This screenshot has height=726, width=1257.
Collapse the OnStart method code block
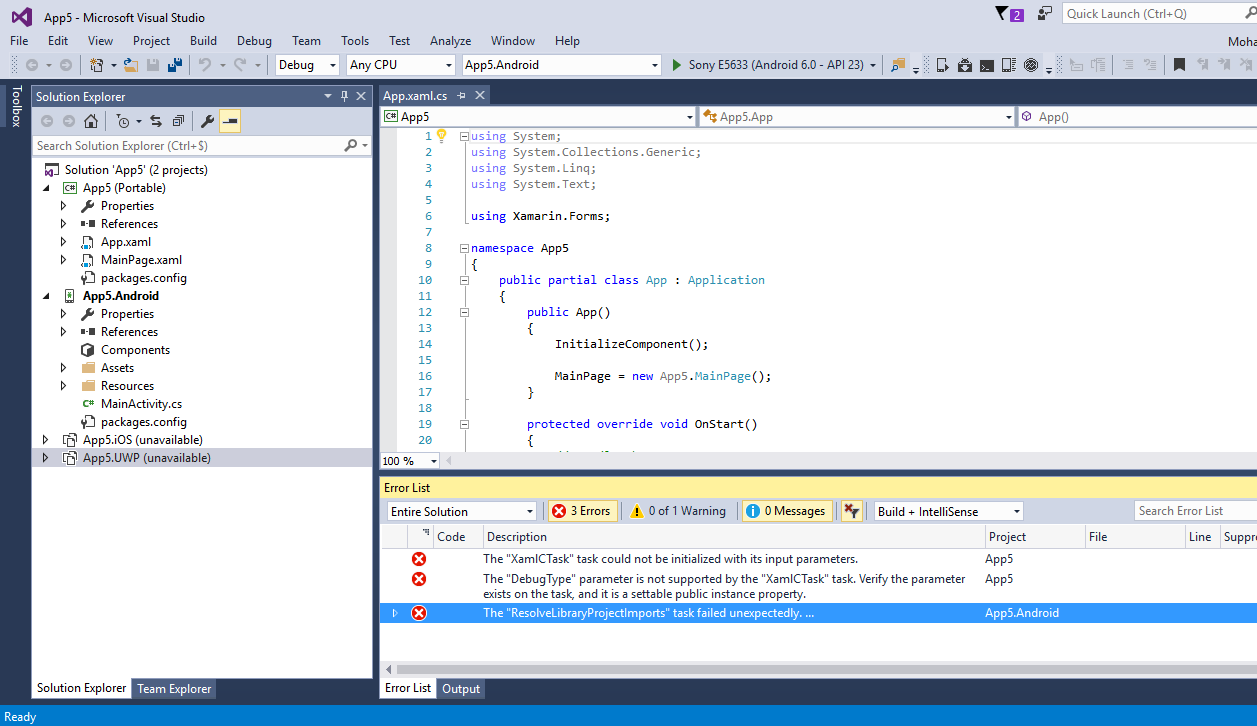(x=464, y=424)
